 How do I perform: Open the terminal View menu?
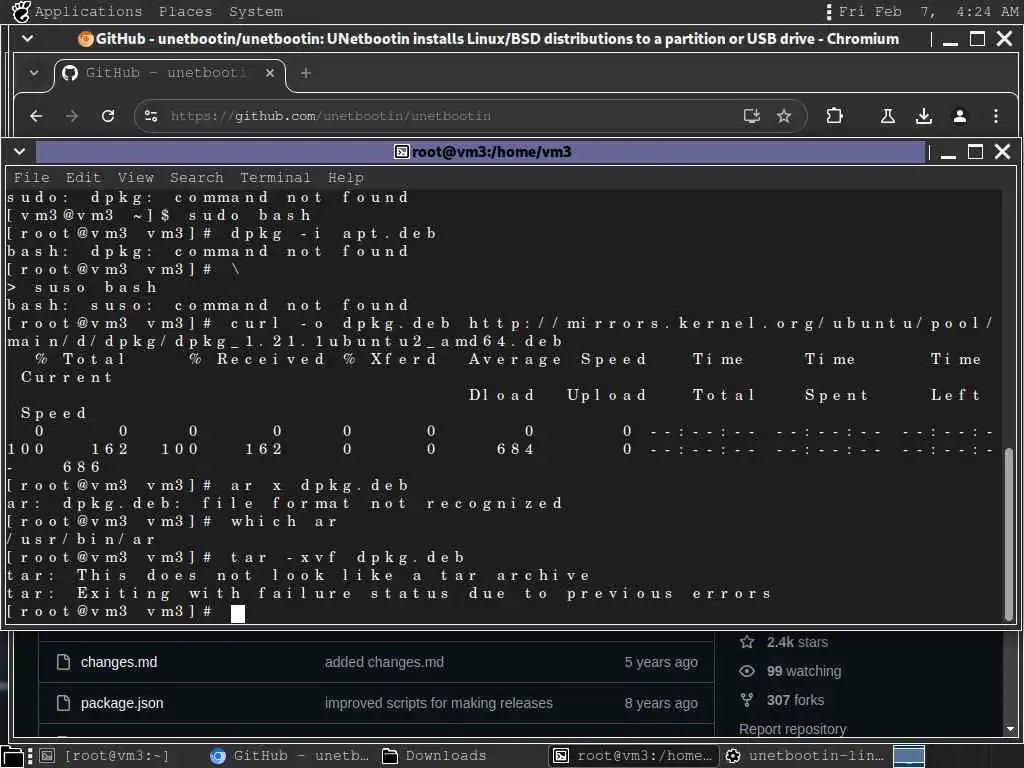[135, 178]
